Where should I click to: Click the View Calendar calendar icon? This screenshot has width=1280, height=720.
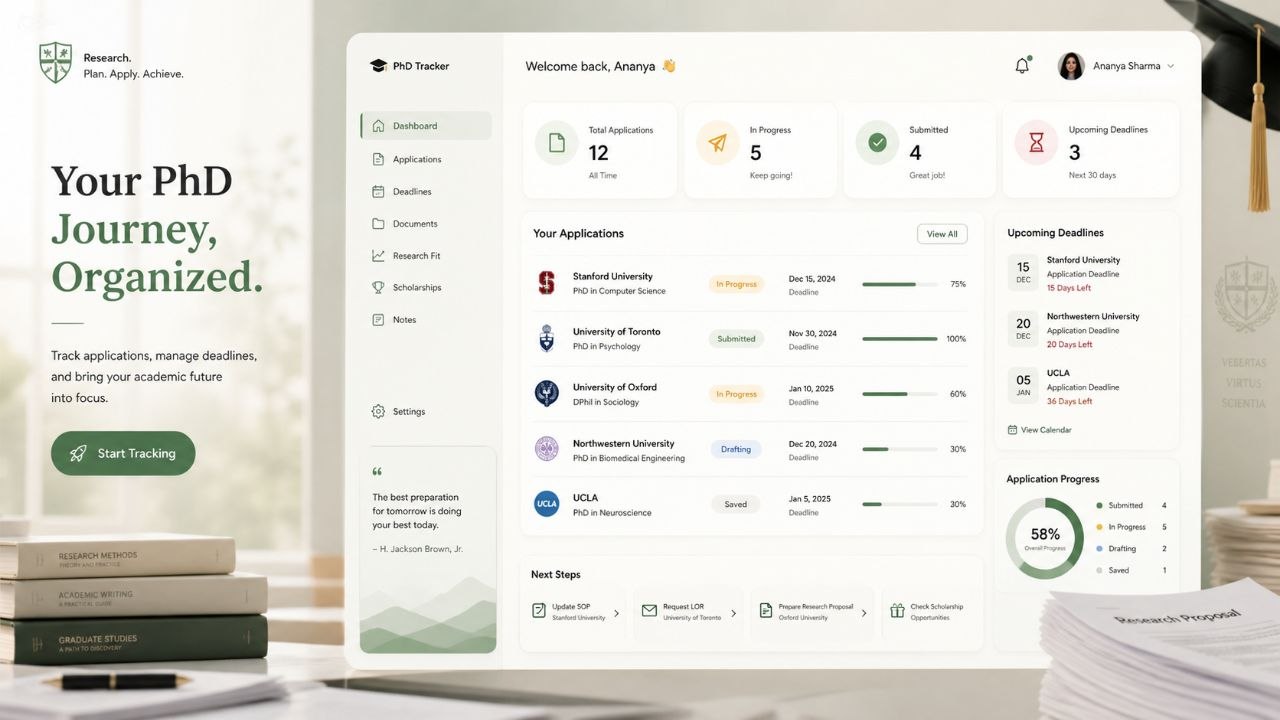1012,430
